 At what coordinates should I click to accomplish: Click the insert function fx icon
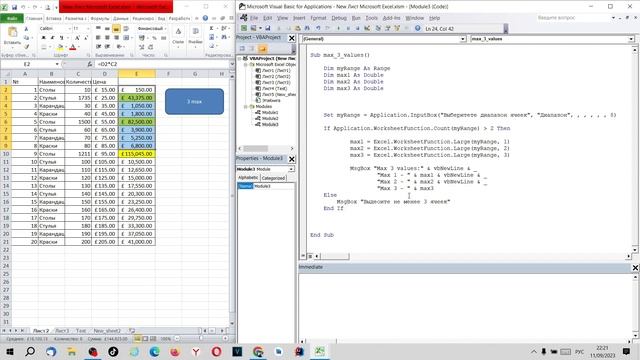89,64
